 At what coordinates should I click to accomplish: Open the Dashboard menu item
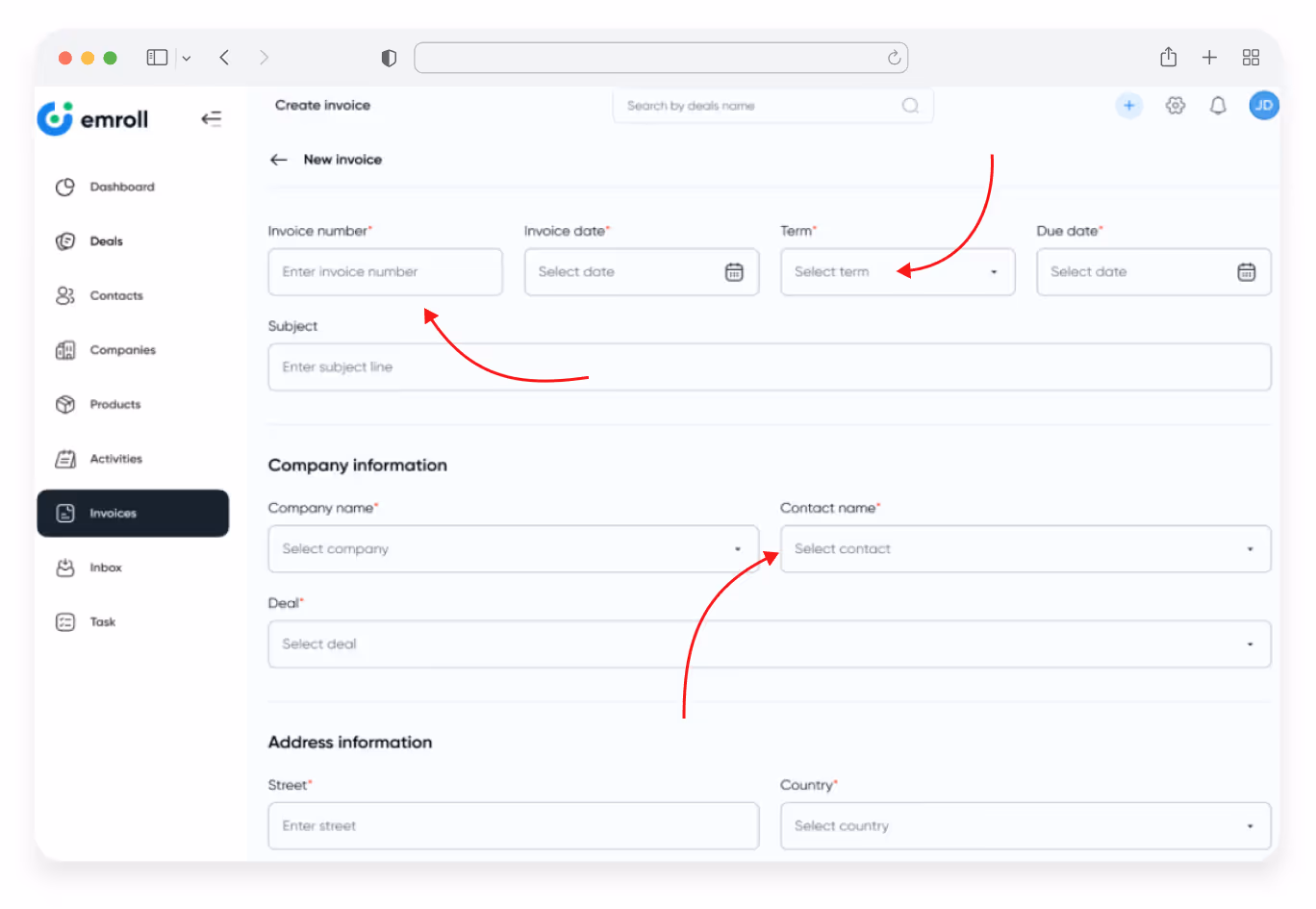(133, 187)
